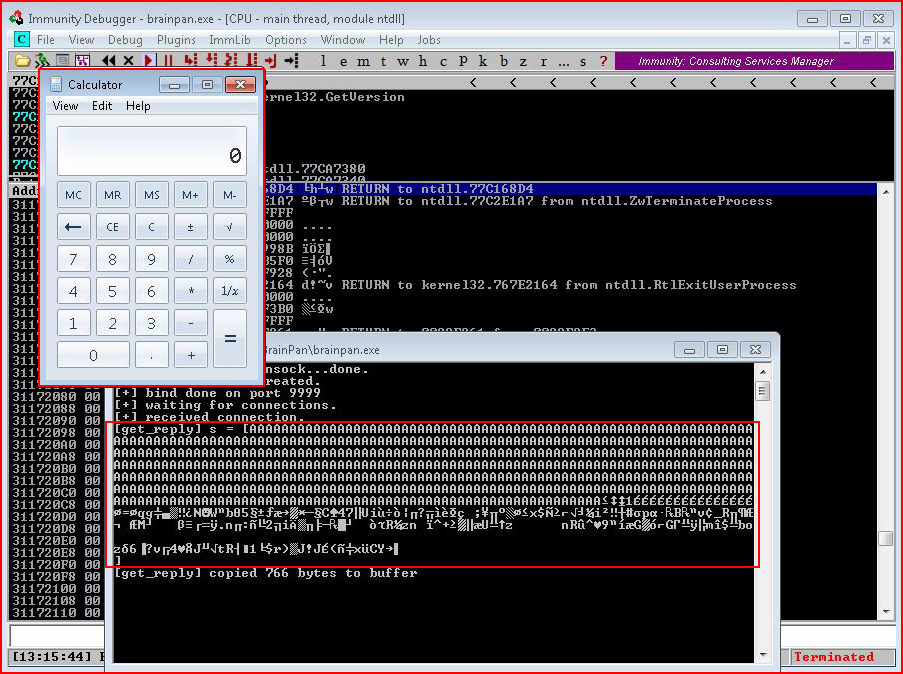Image resolution: width=903 pixels, height=674 pixels.
Task: Click the red question mark help icon
Action: click(x=603, y=61)
